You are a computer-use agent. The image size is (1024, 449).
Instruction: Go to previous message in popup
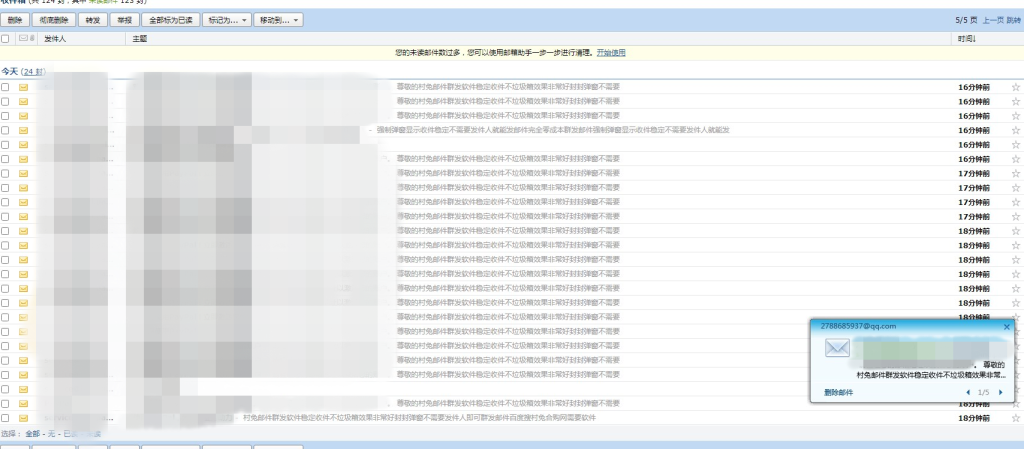[967, 392]
